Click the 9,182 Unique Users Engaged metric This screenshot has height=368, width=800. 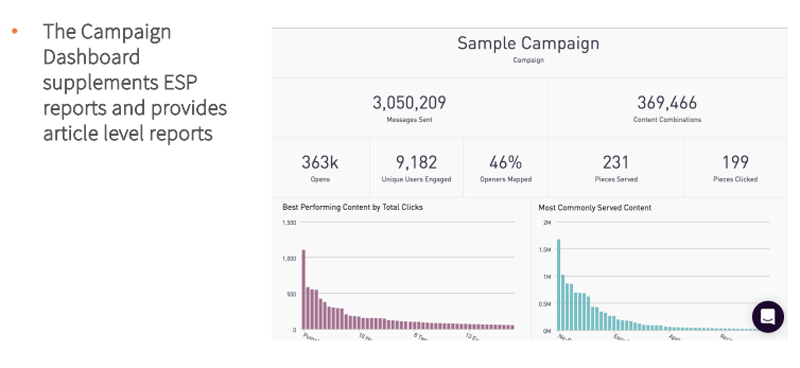click(x=416, y=167)
